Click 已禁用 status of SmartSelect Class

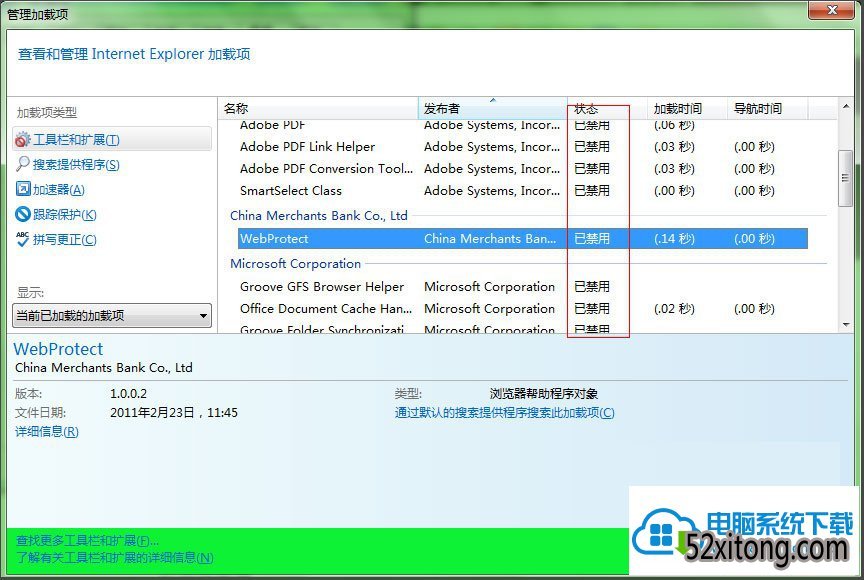tap(592, 191)
